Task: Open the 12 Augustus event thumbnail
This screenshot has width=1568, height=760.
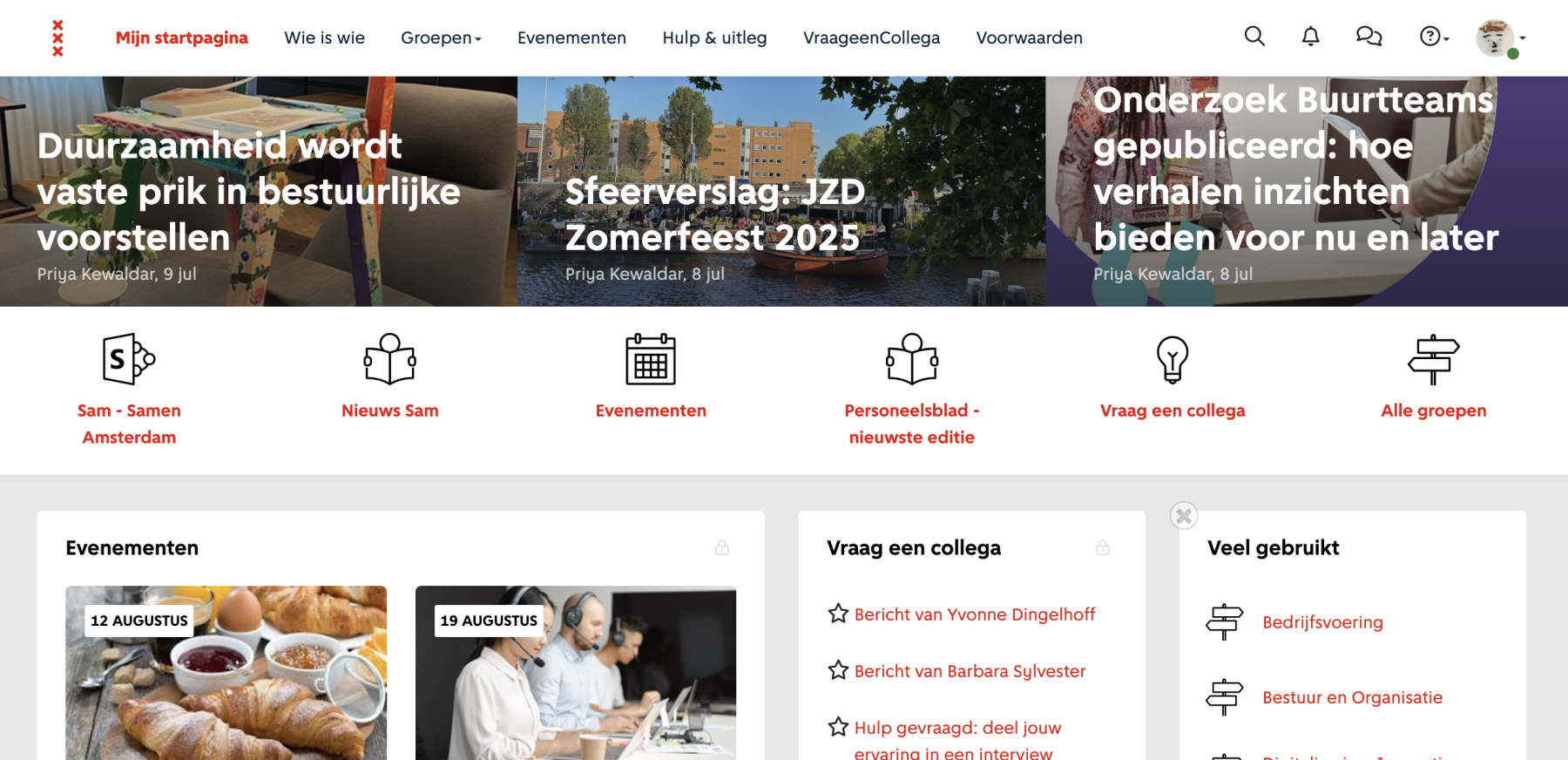Action: 226,673
